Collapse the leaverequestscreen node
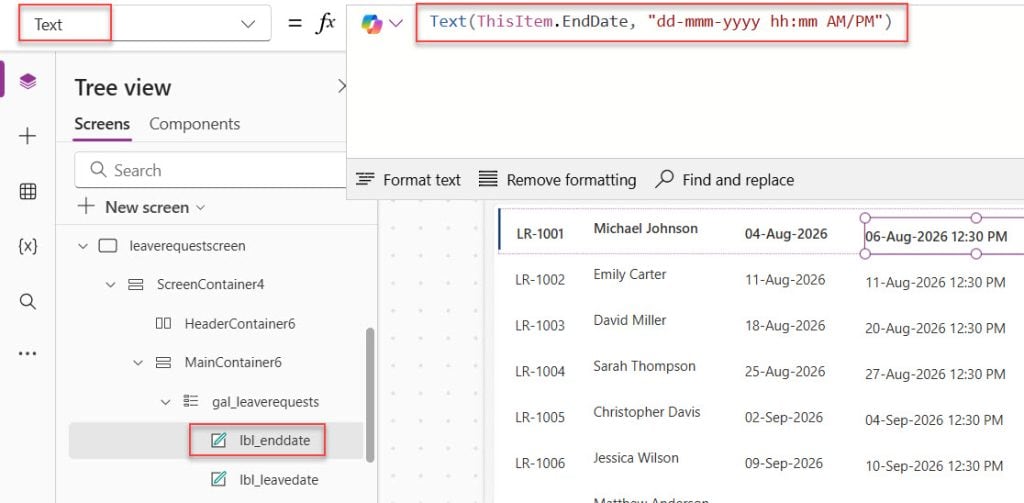The height and width of the screenshot is (503, 1024). tap(82, 246)
